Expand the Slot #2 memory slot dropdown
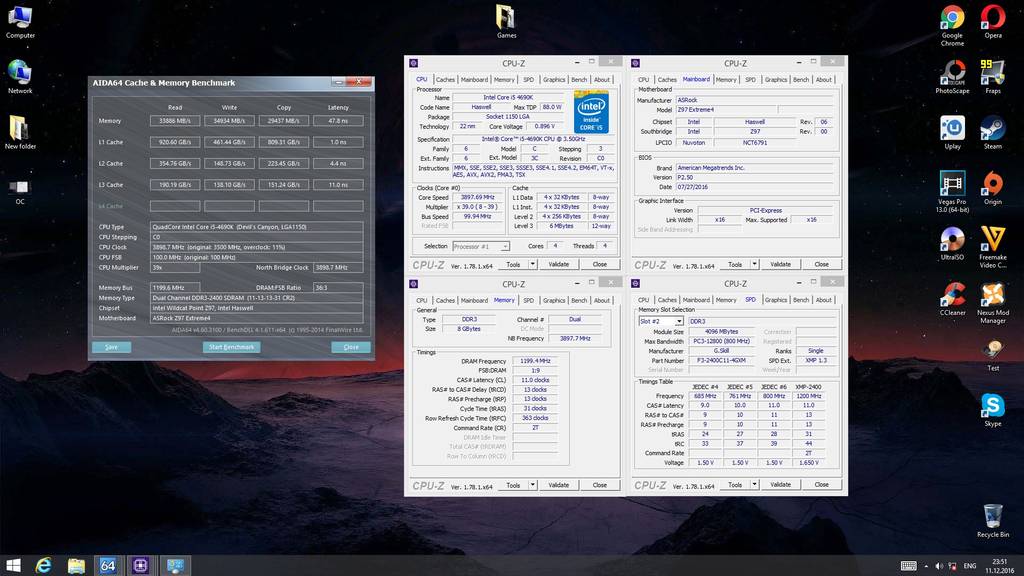 (x=679, y=321)
